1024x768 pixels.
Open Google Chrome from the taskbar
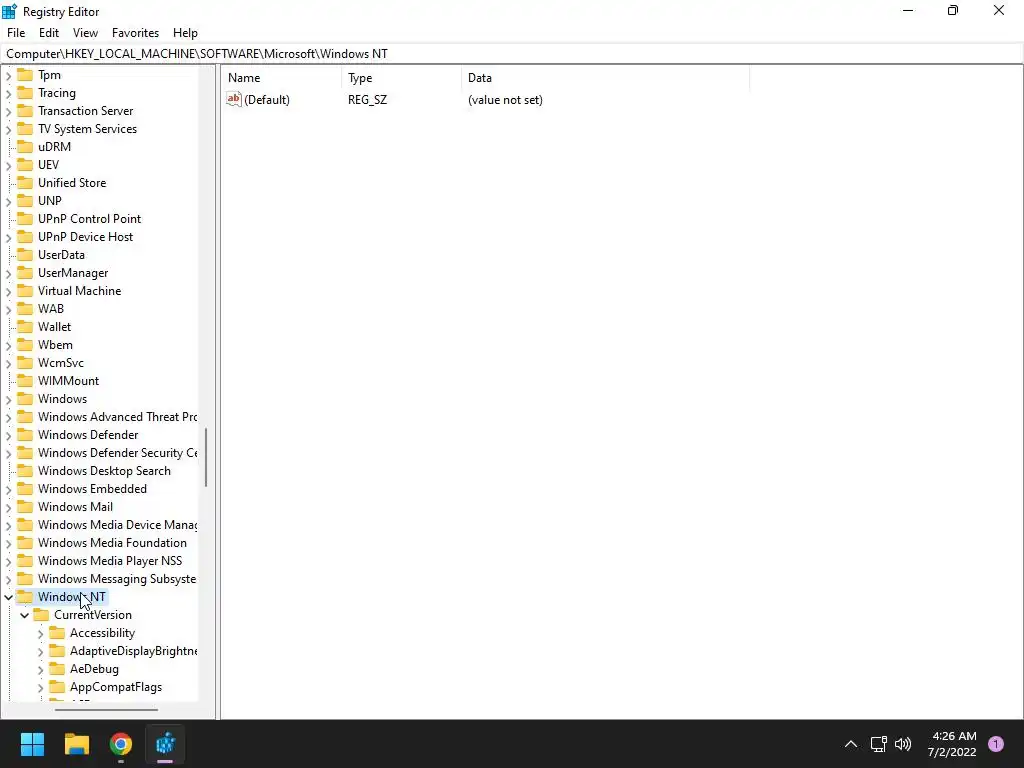pos(121,744)
